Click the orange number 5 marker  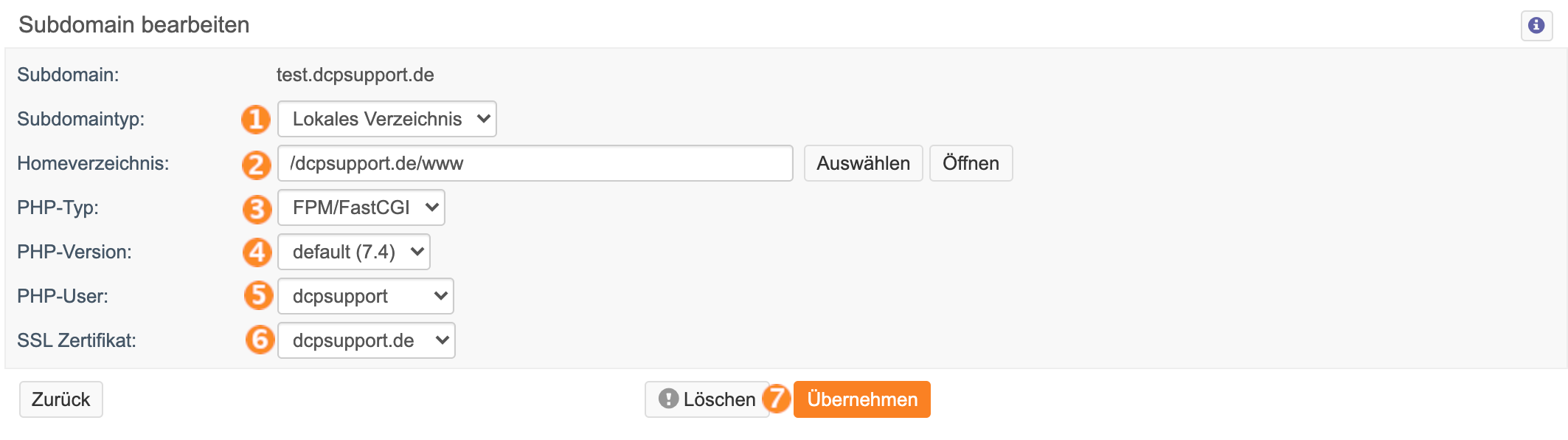click(x=258, y=295)
